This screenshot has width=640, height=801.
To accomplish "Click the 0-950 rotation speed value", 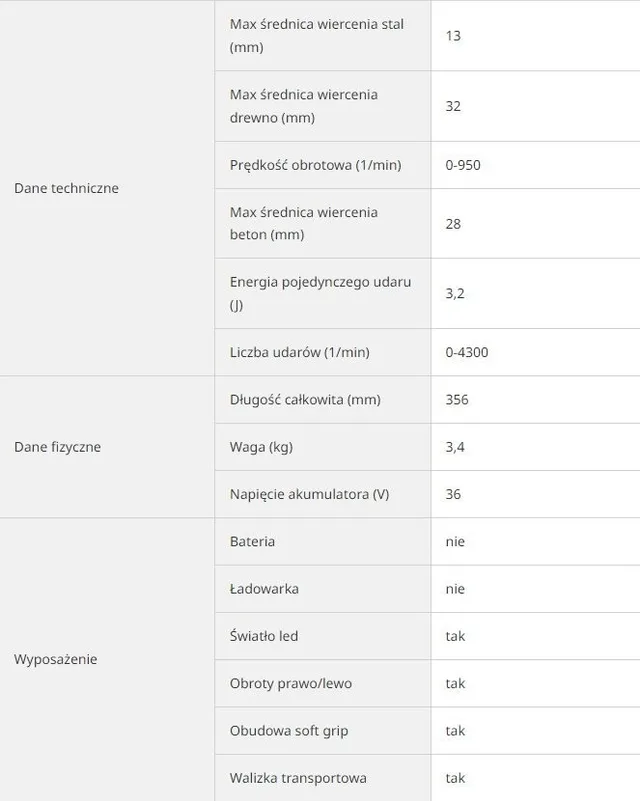I will click(463, 165).
